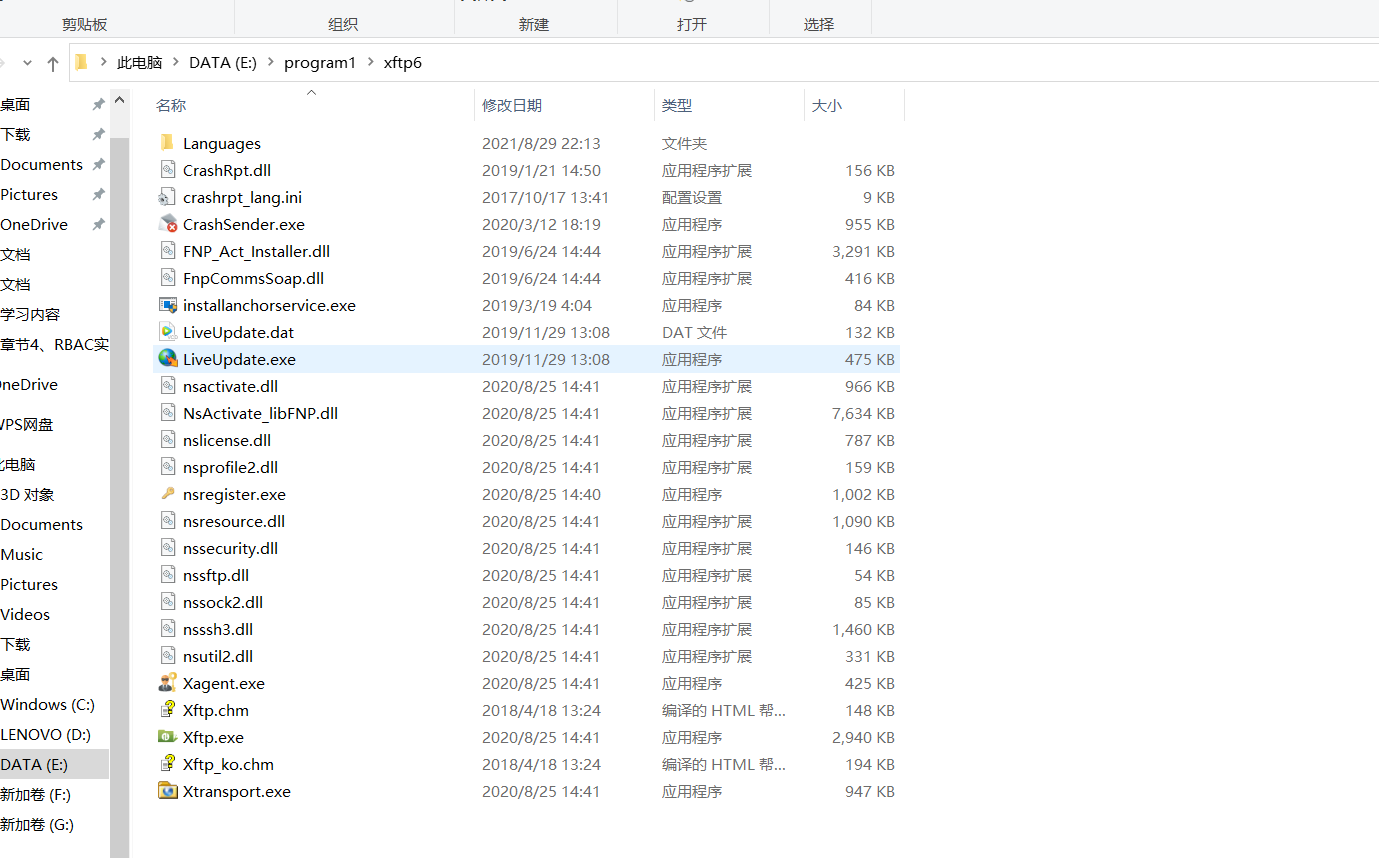Select 学习内容 in the navigation pane
This screenshot has height=858, width=1379.
30,314
